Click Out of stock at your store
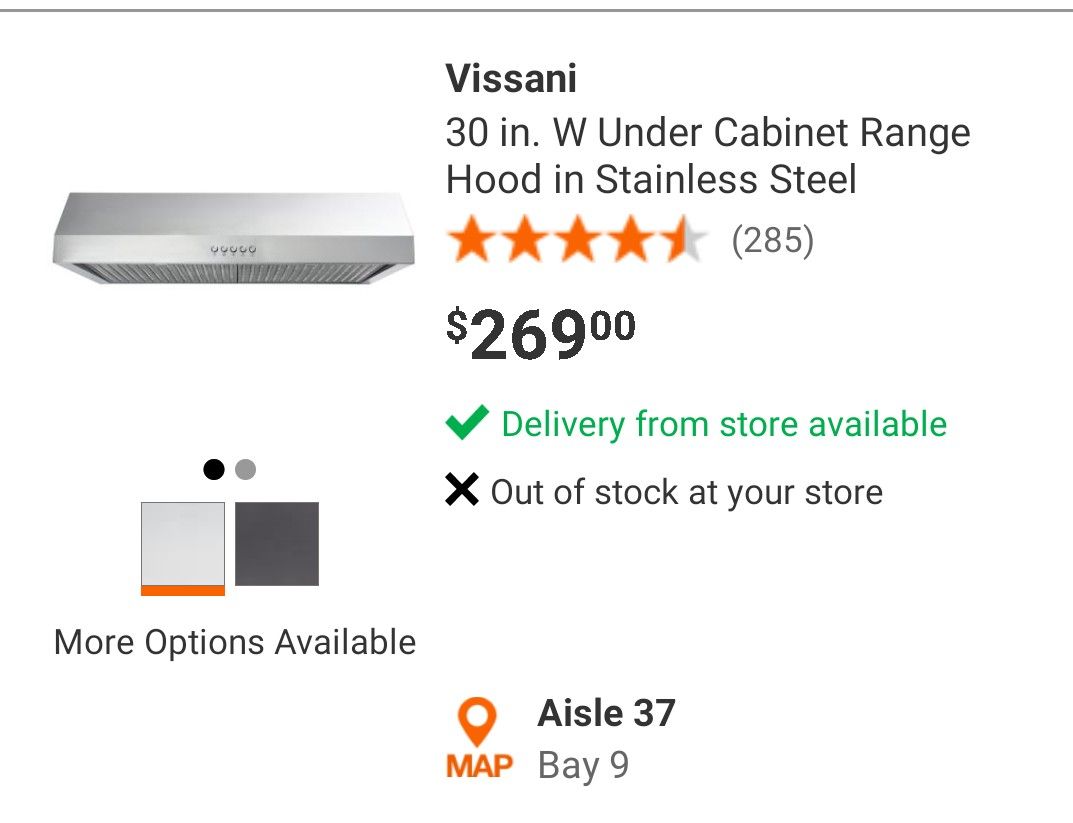 click(686, 493)
